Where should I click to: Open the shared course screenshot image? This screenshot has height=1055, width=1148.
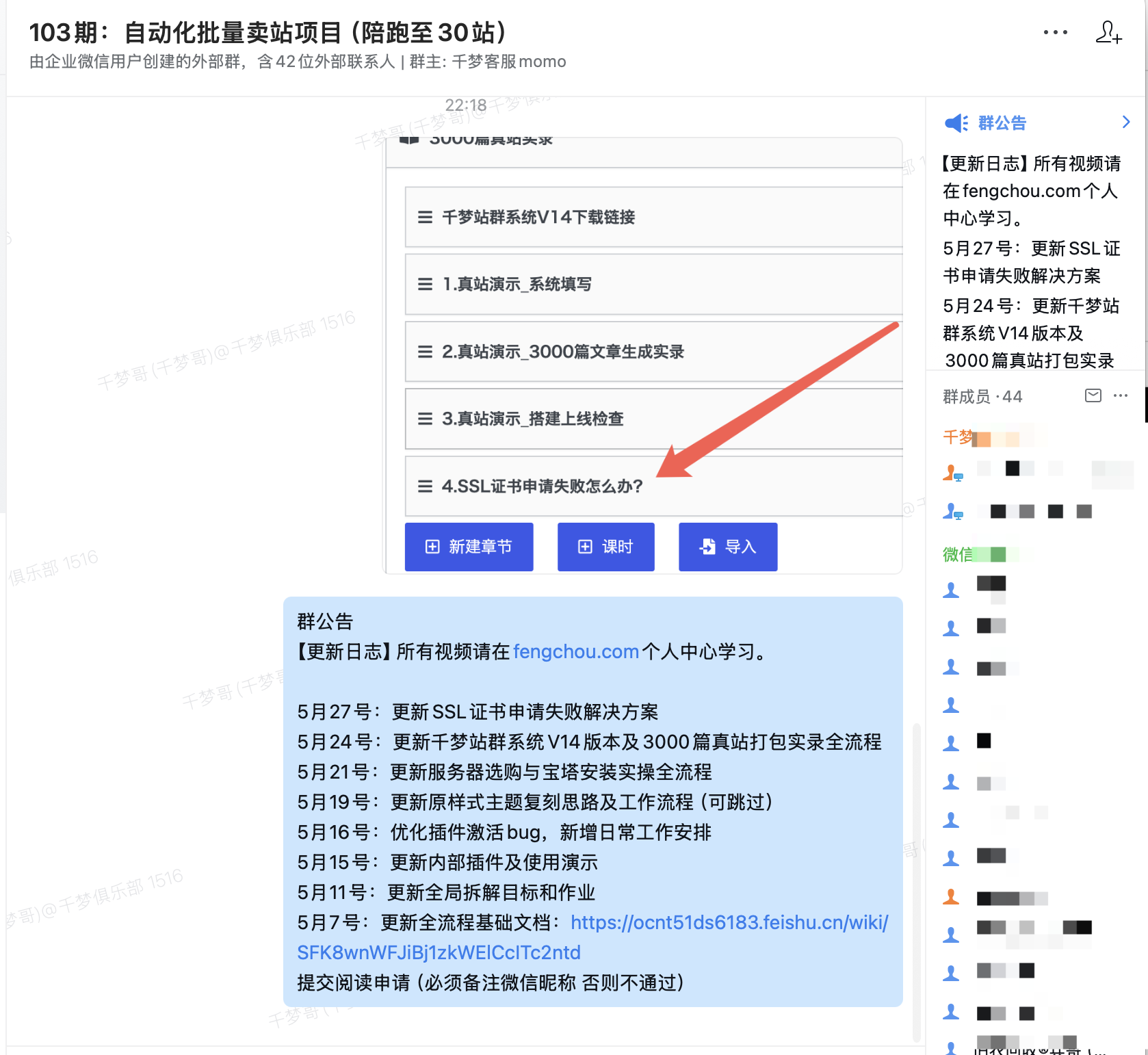(x=644, y=356)
